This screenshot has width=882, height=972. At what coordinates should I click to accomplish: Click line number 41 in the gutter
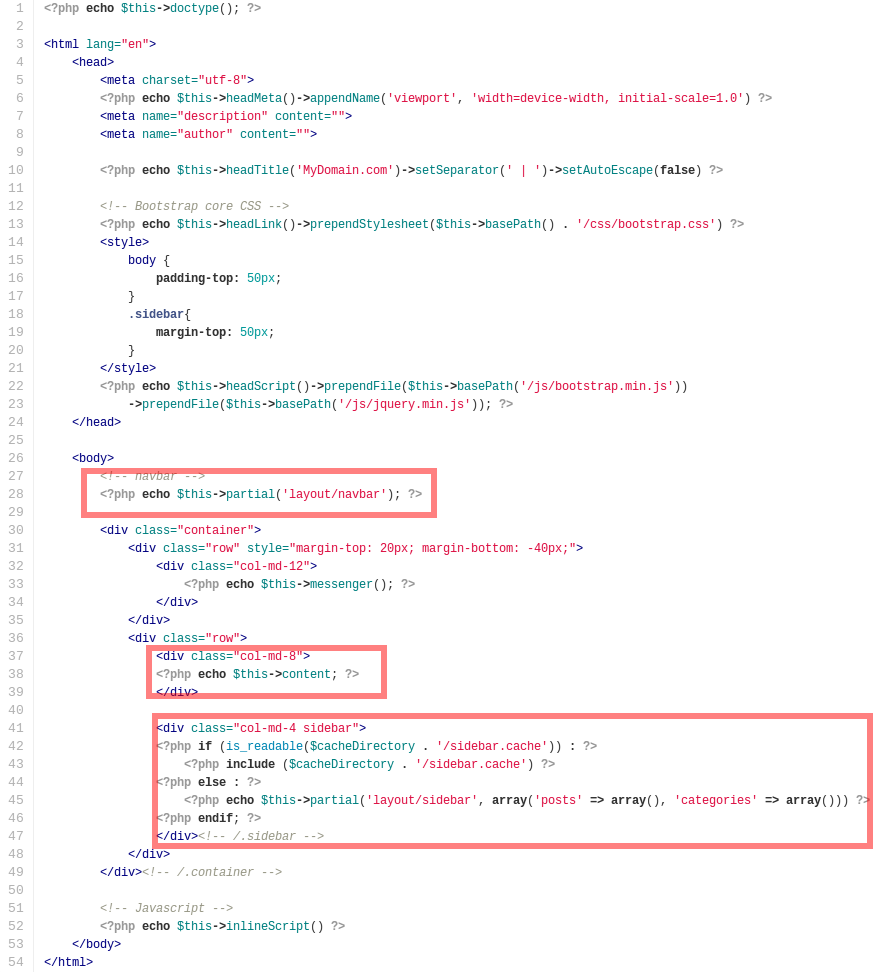coord(16,729)
